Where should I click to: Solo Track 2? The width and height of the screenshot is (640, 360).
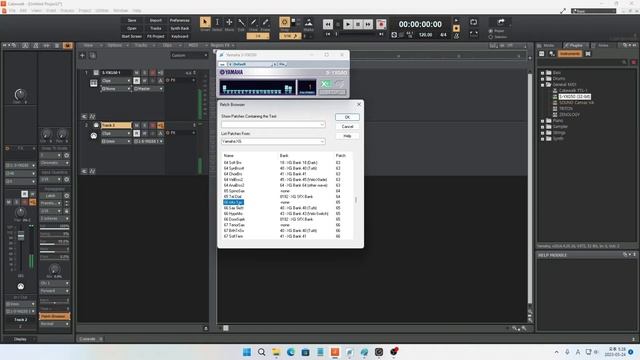144,125
